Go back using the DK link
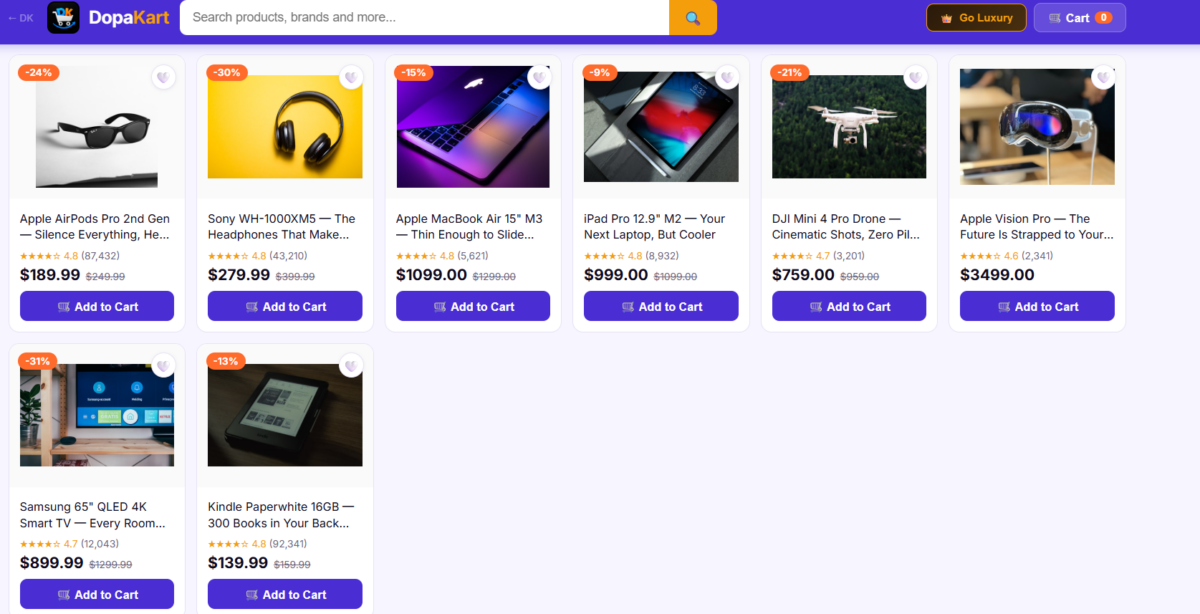 (x=20, y=18)
